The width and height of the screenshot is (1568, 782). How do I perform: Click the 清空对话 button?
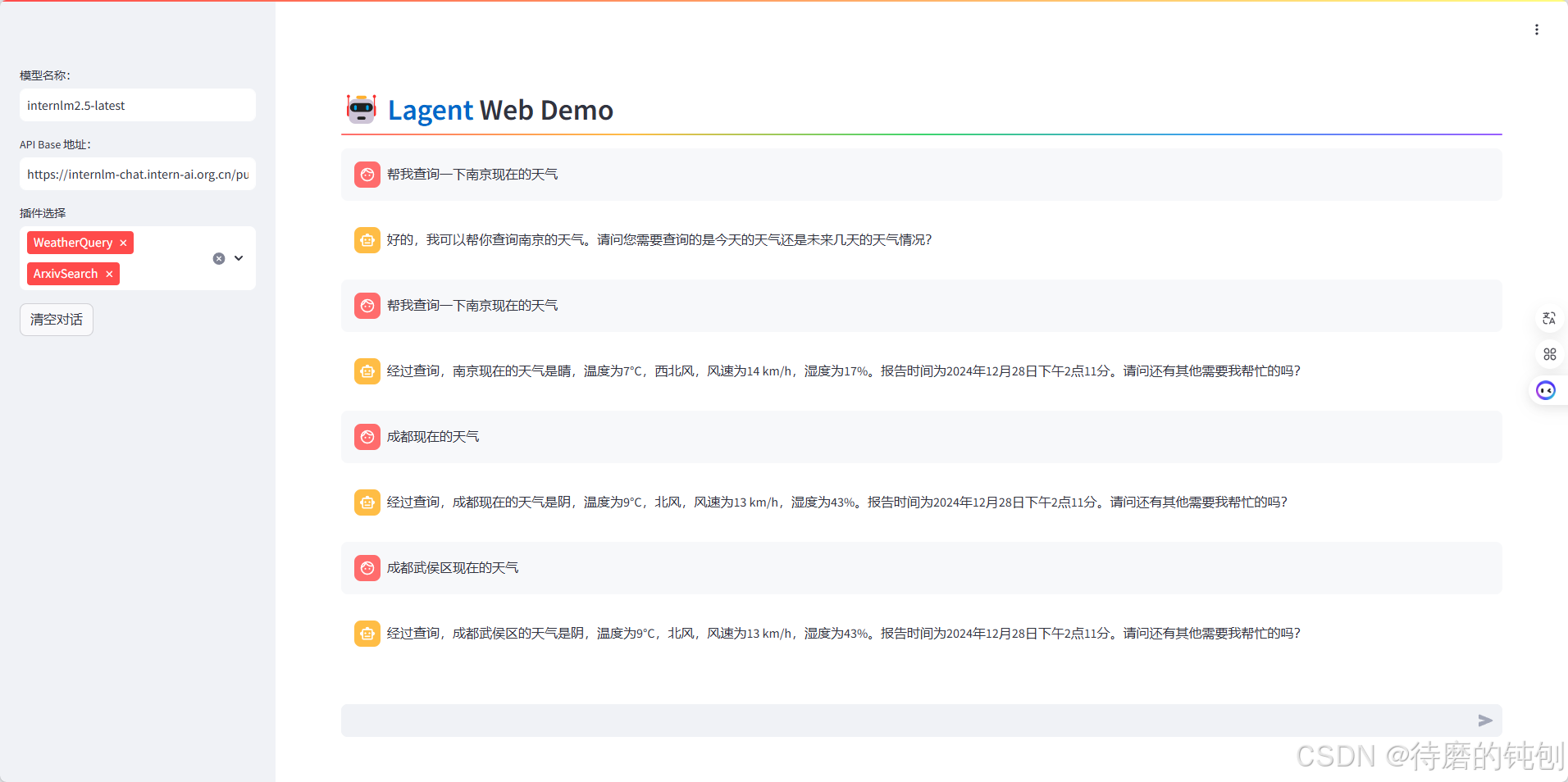click(57, 320)
